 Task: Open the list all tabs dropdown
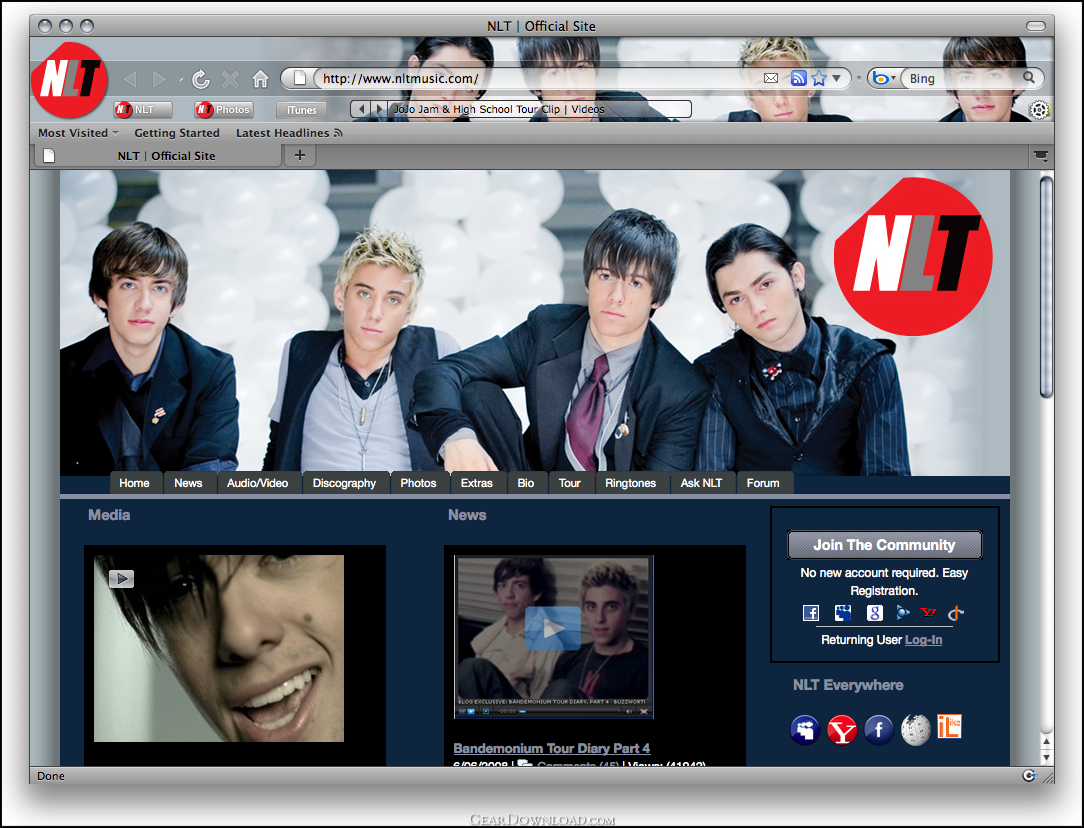1040,156
